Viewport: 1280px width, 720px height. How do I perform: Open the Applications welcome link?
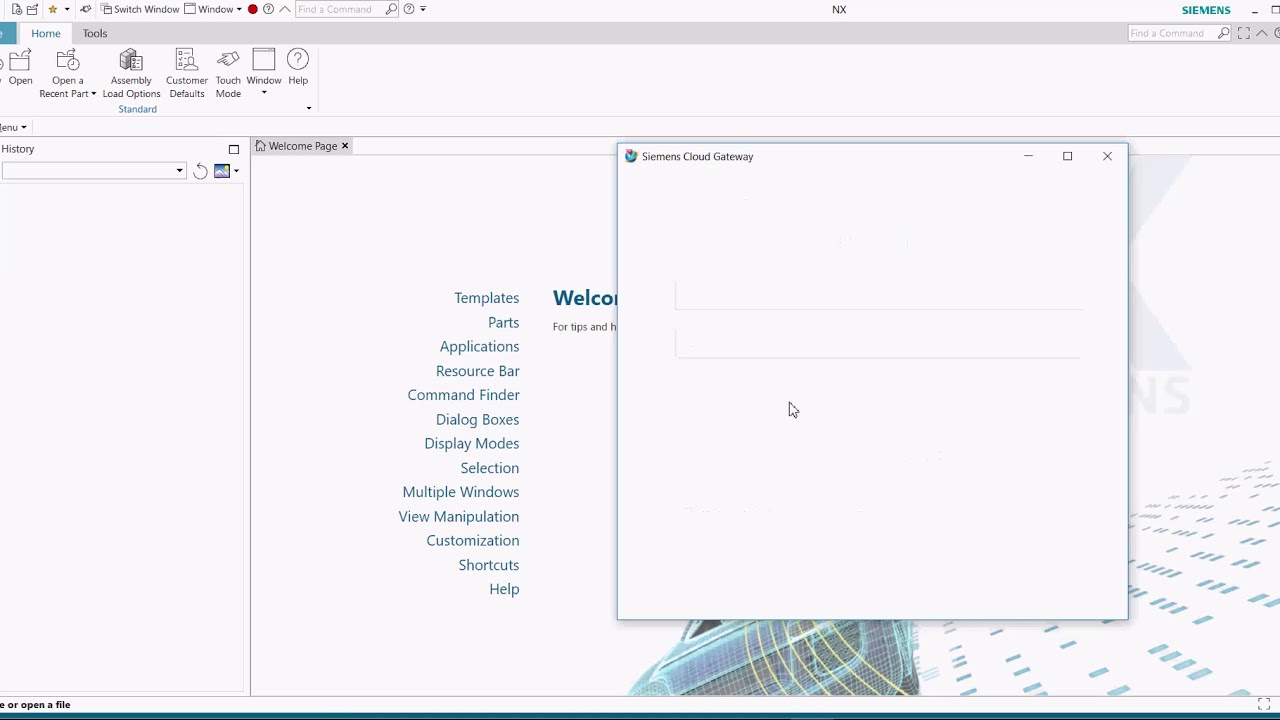pos(479,346)
